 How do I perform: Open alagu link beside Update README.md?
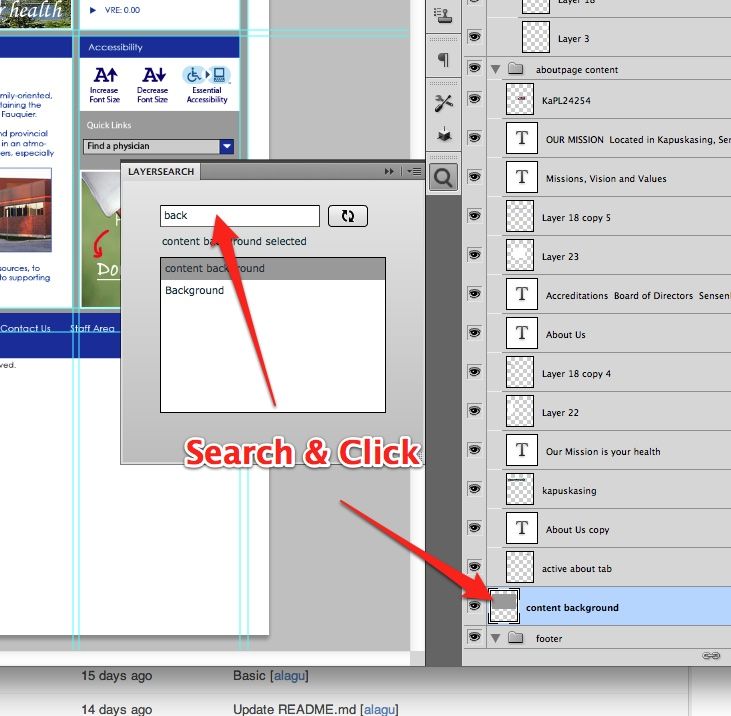(379, 709)
